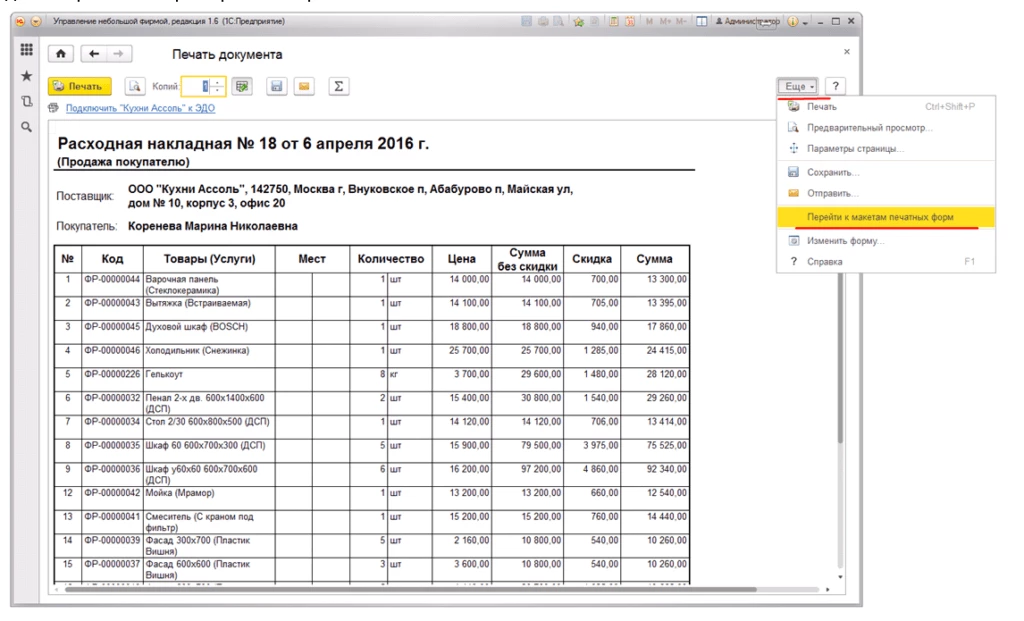Choose Изменить форму menu item
Viewport: 1024px width, 621px height.
point(886,240)
